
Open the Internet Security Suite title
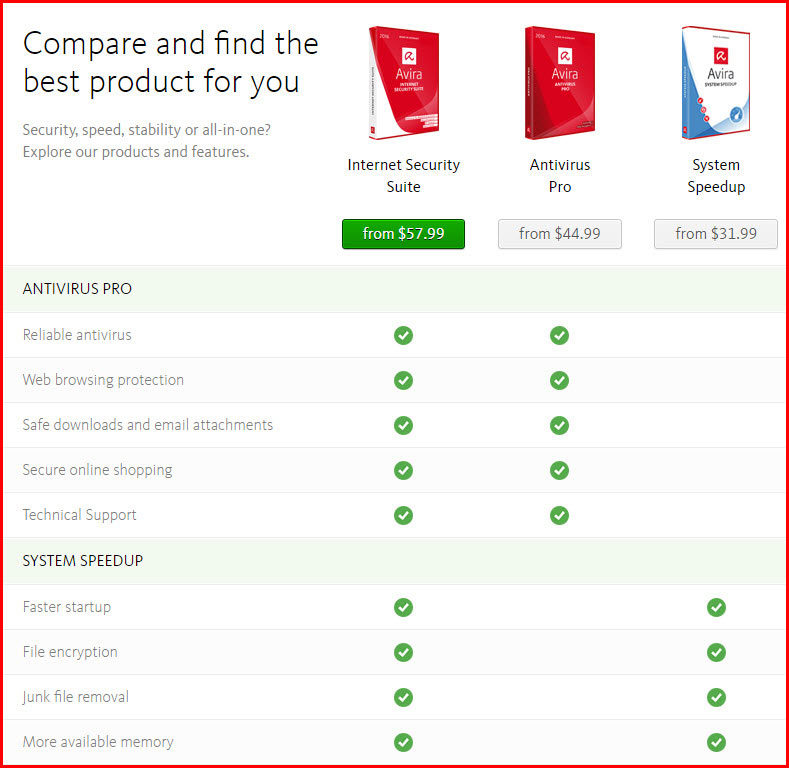[x=404, y=176]
